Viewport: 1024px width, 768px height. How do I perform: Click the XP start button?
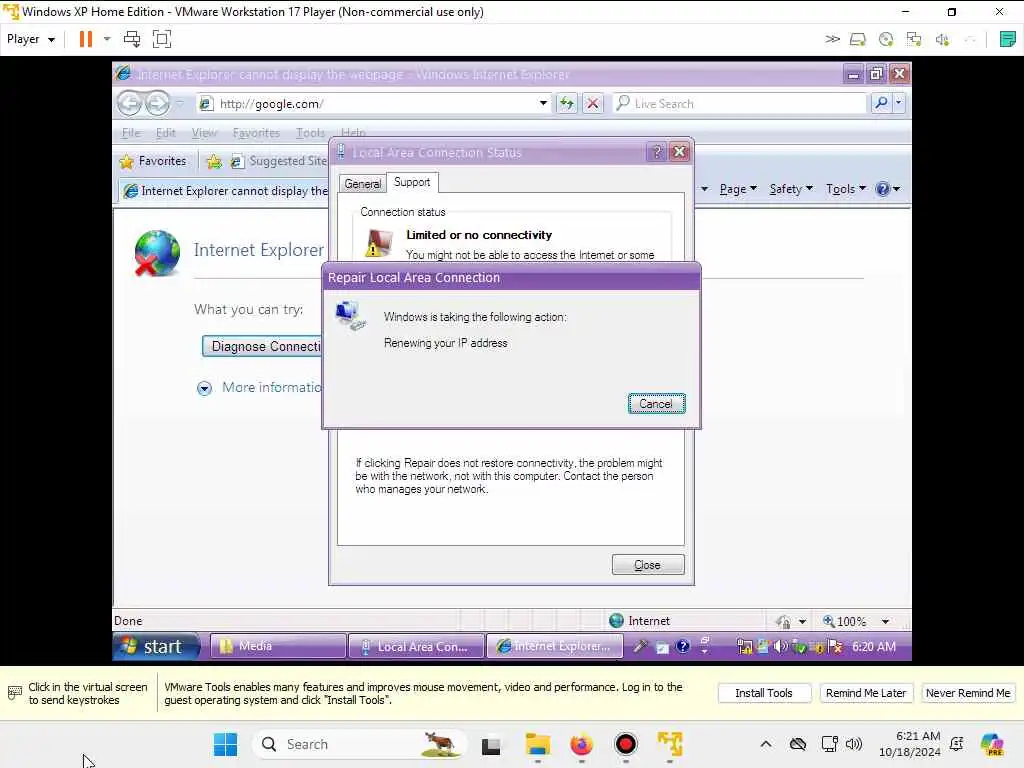[157, 647]
